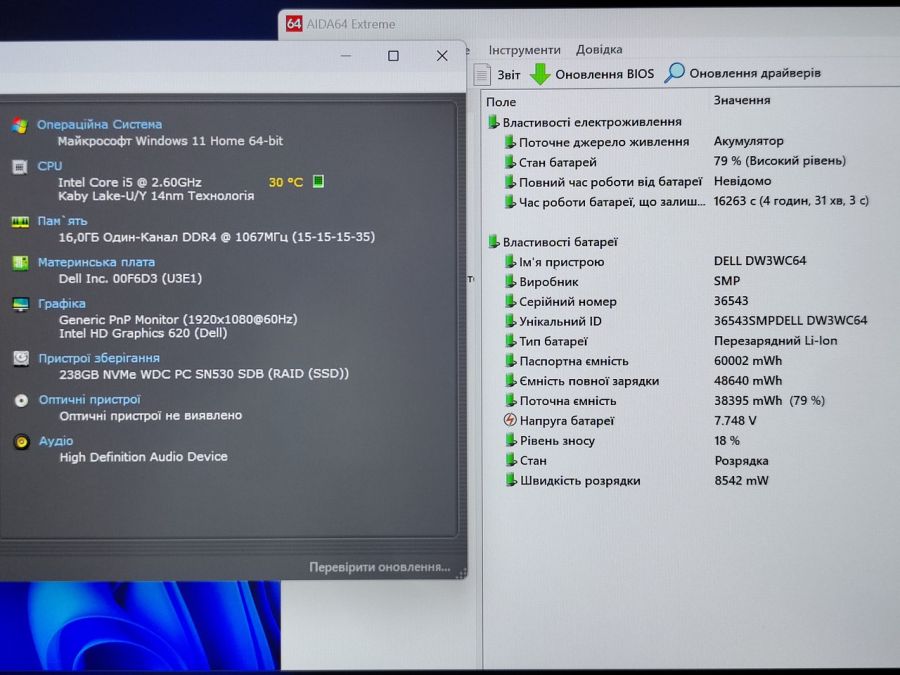The image size is (900, 675).
Task: Select 'Час роботи батареї, що залиш...' row
Action: [x=685, y=201]
